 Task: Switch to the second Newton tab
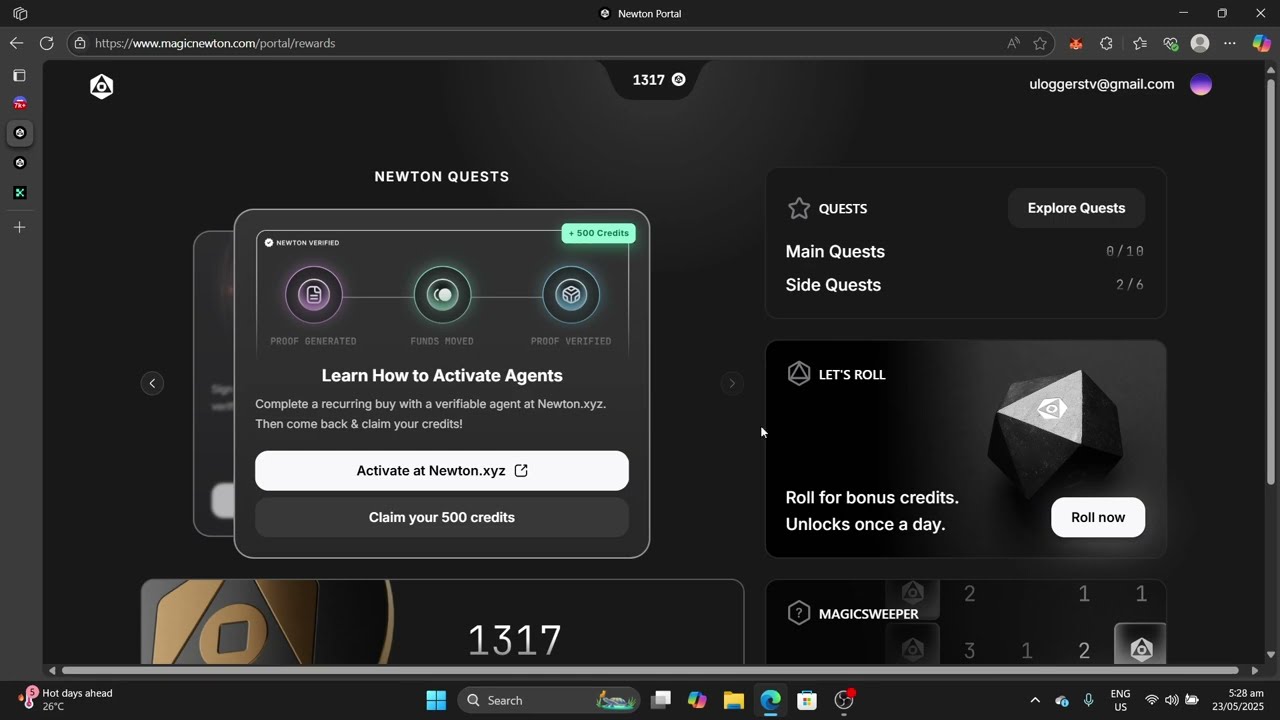(19, 163)
